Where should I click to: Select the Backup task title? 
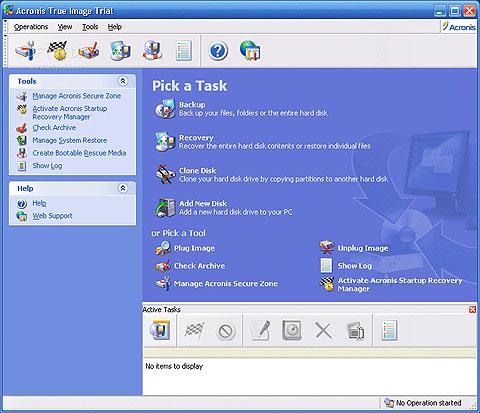tap(192, 105)
